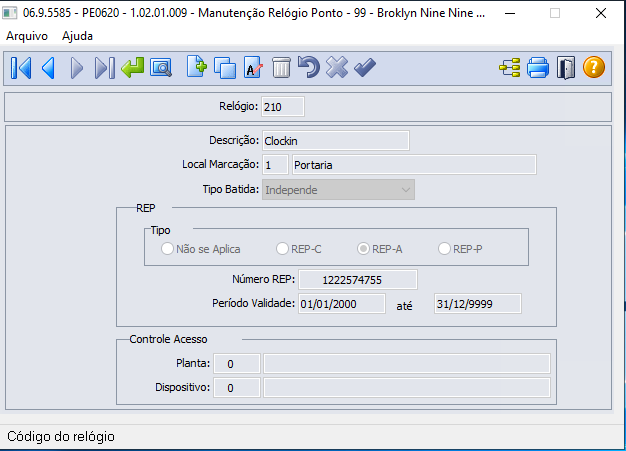Open the Tipo Batida dropdown

click(338, 190)
